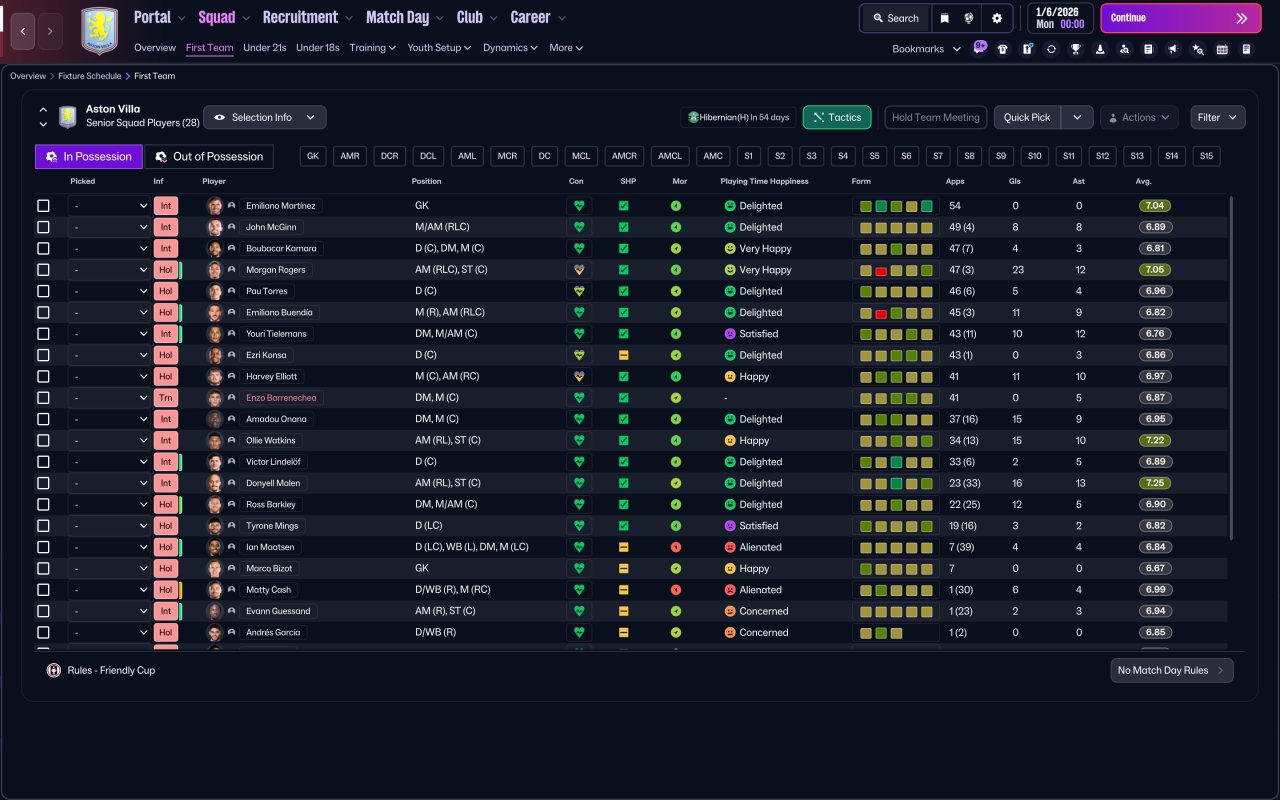This screenshot has width=1280, height=800.
Task: Click the globe icon in top bar
Action: coord(969,18)
